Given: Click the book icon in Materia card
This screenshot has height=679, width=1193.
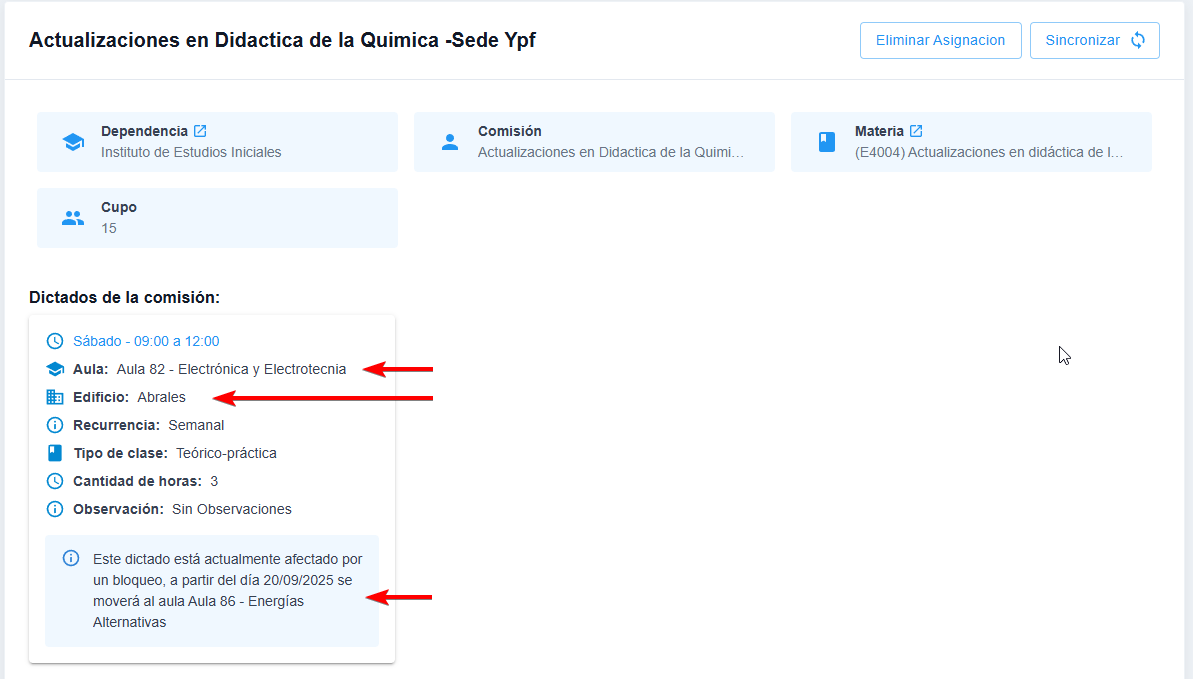Looking at the screenshot, I should click(x=826, y=142).
